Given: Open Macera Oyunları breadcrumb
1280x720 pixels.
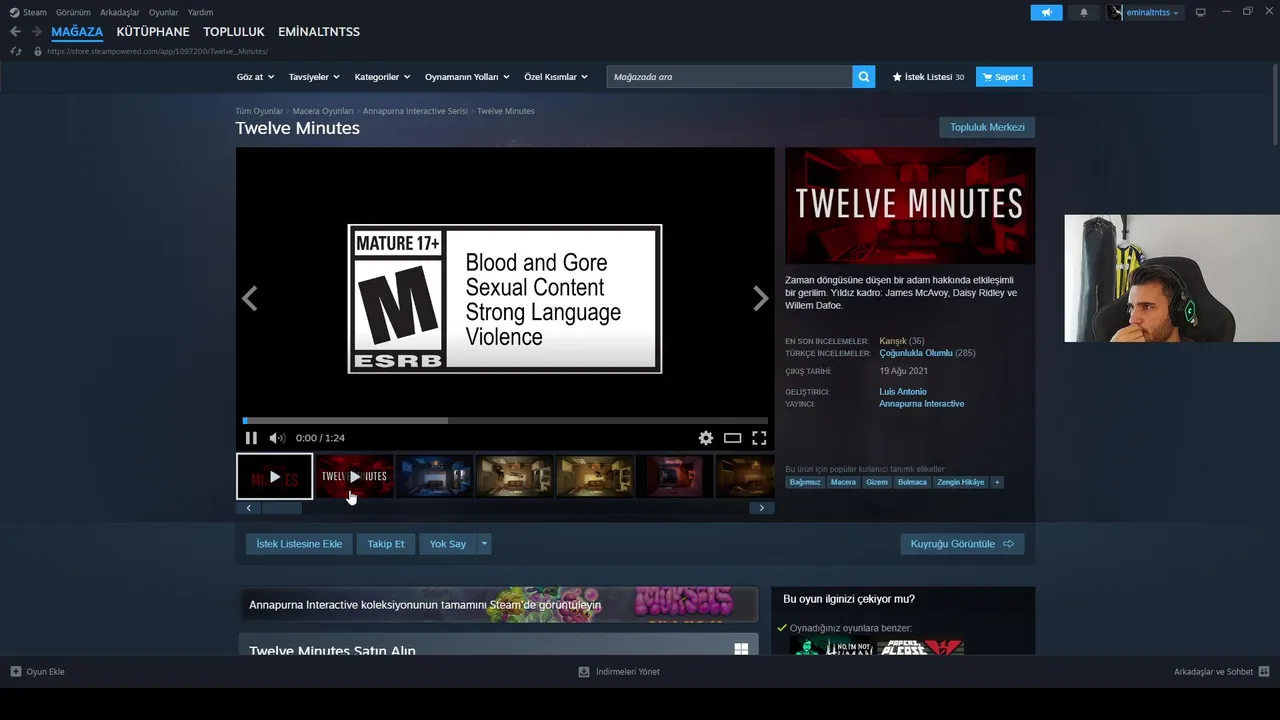Looking at the screenshot, I should (x=323, y=111).
